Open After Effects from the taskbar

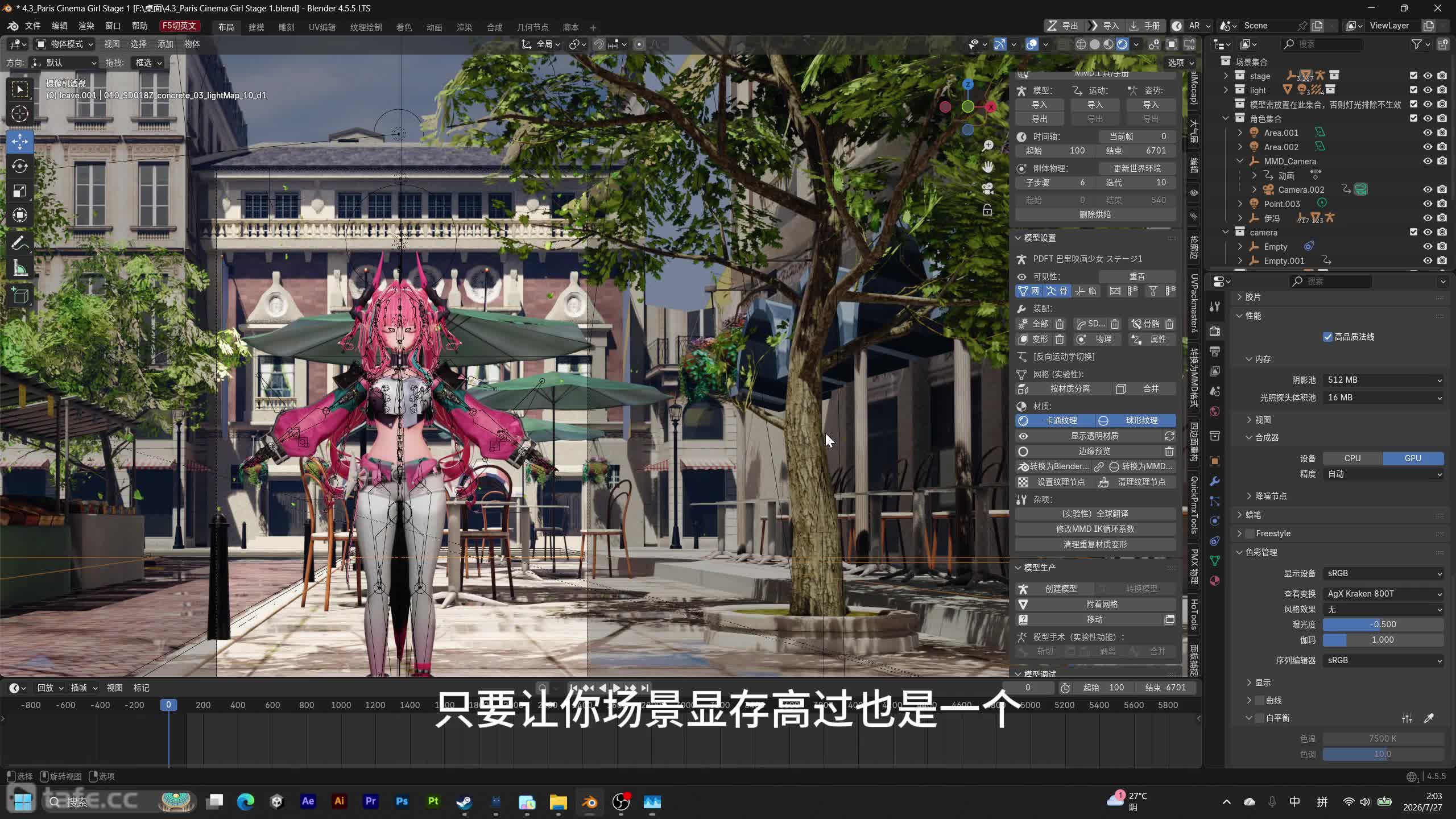click(x=308, y=802)
